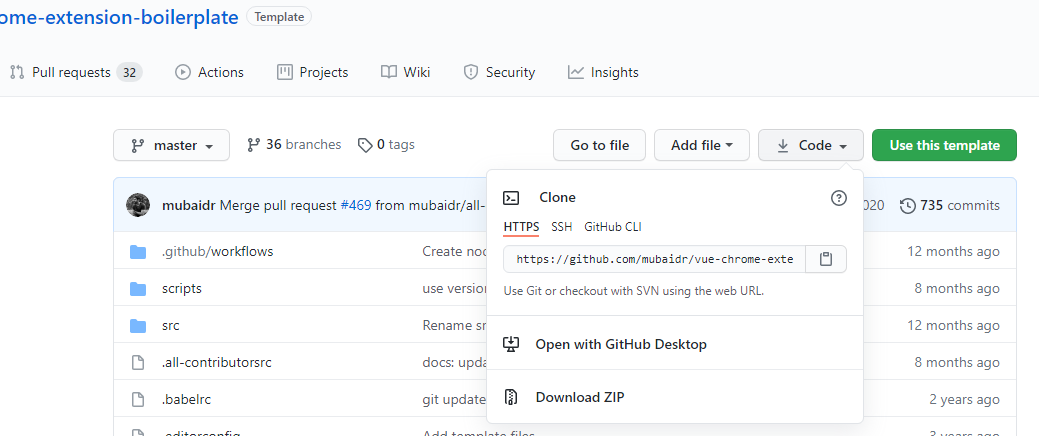The height and width of the screenshot is (436, 1039).
Task: Click the .babelrc file icon
Action: point(138,400)
